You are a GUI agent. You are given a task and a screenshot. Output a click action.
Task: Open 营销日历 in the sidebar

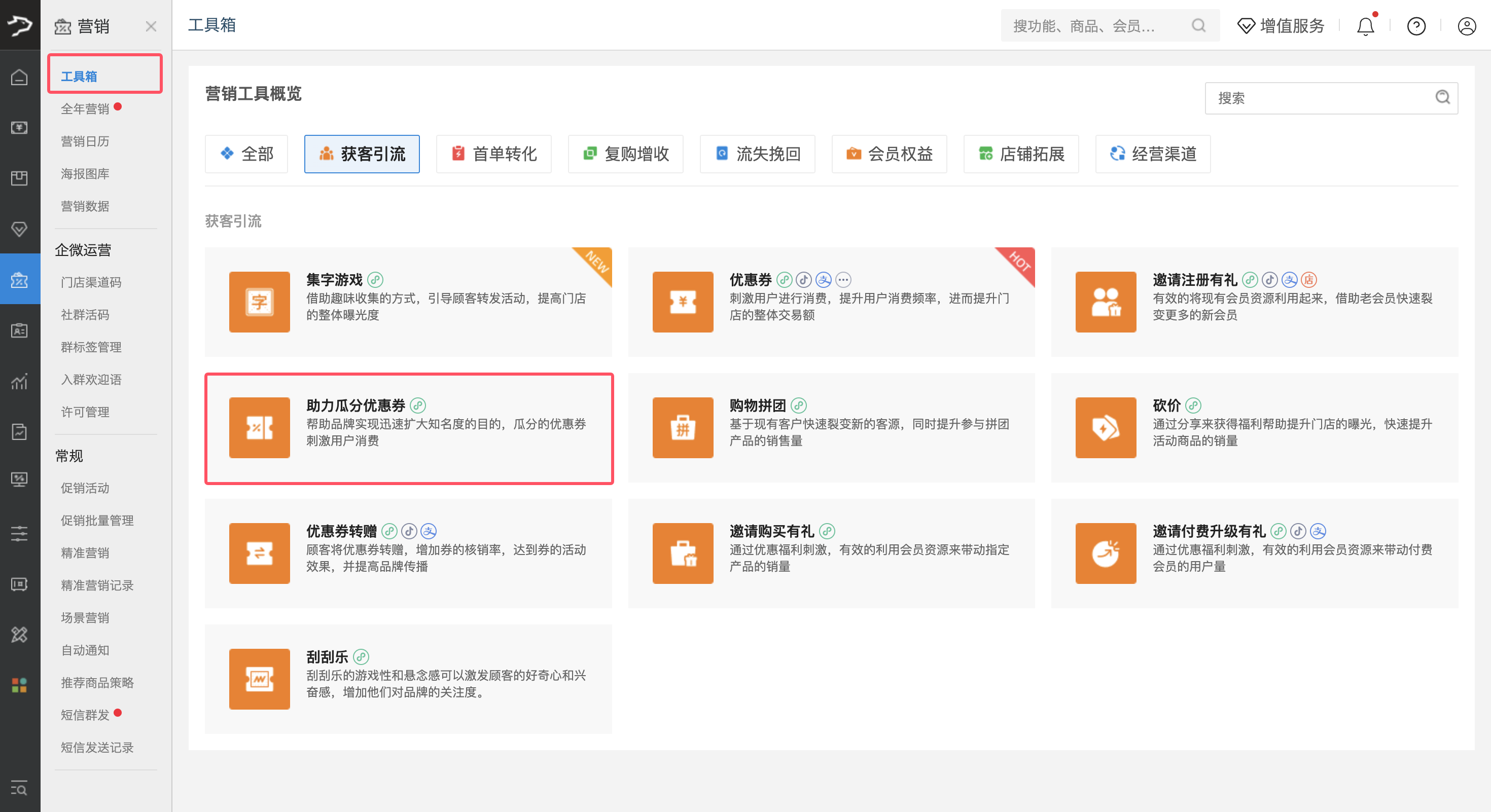(85, 141)
